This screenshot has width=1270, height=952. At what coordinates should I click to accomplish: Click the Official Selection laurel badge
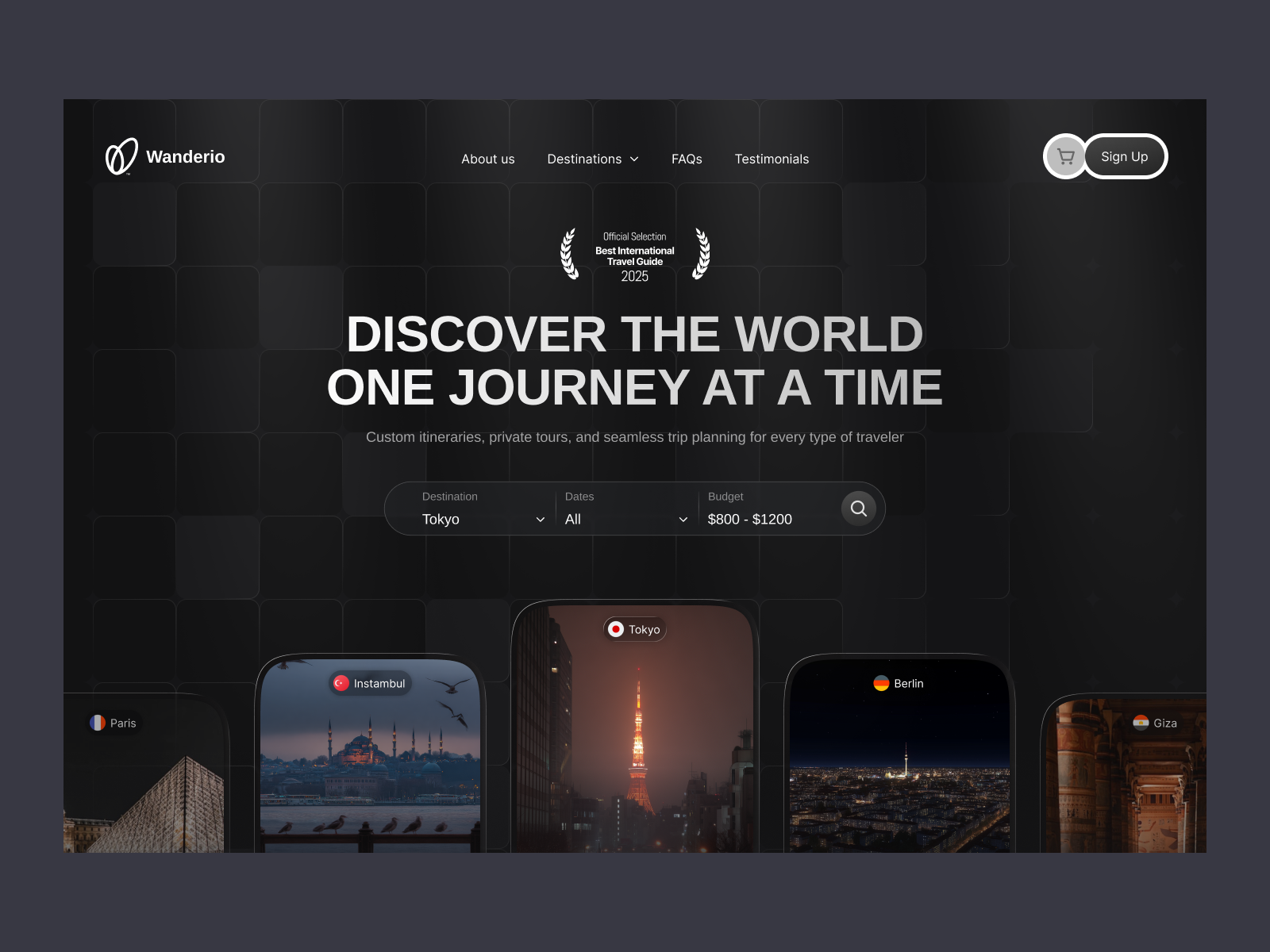[634, 255]
